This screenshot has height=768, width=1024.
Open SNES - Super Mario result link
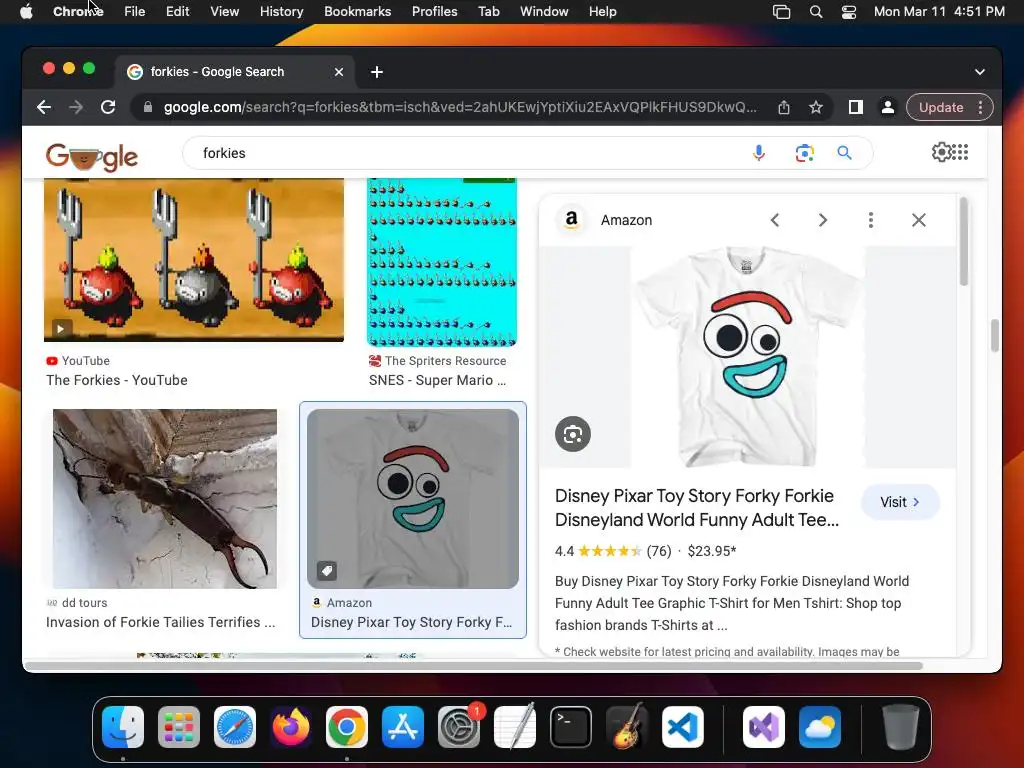coord(438,380)
